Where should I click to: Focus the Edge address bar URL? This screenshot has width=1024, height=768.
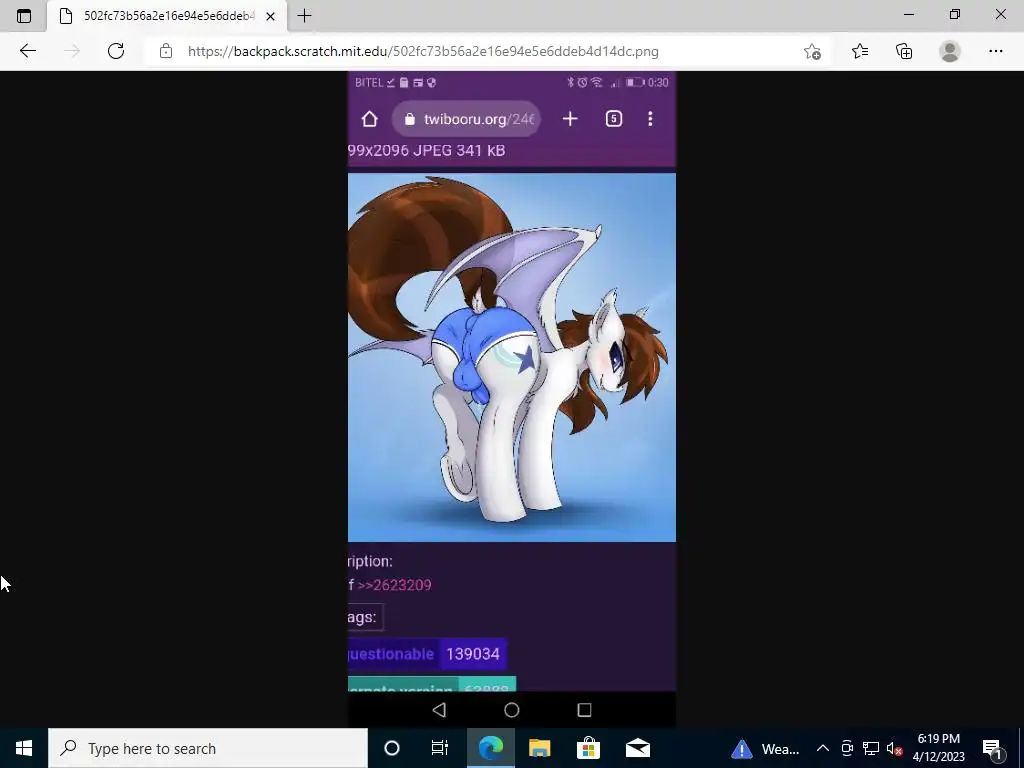tap(423, 52)
